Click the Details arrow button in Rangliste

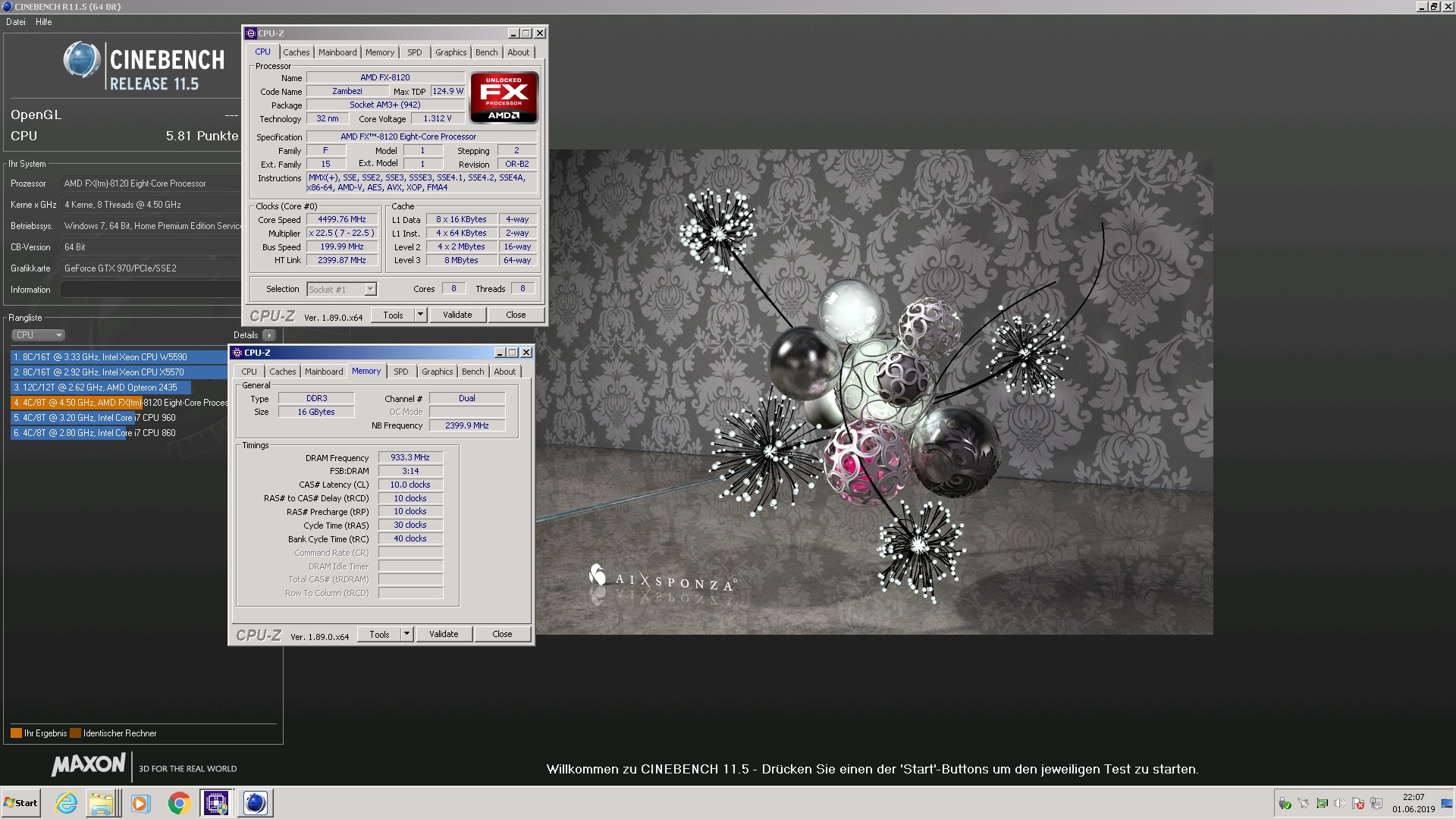click(268, 335)
